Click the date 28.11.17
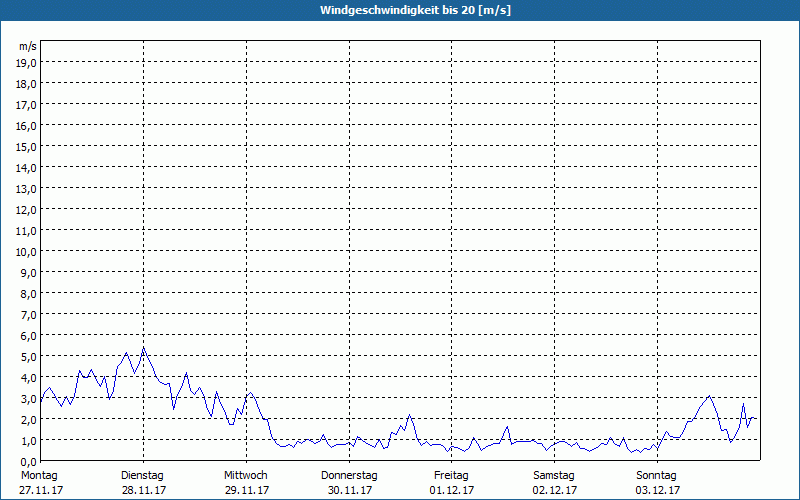Image resolution: width=800 pixels, height=500 pixels. coord(144,490)
